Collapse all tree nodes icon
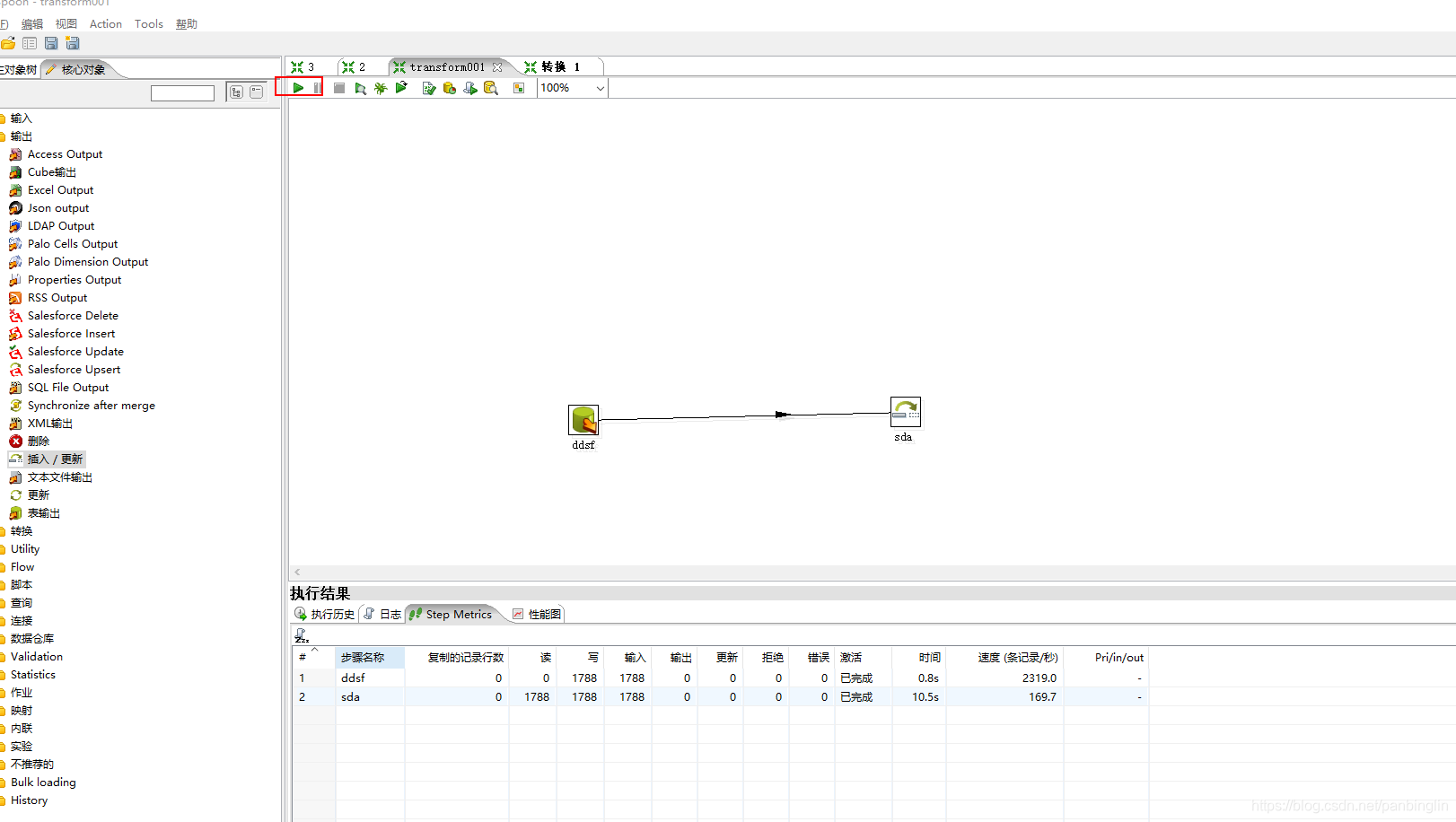Viewport: 1456px width, 822px height. tap(257, 92)
